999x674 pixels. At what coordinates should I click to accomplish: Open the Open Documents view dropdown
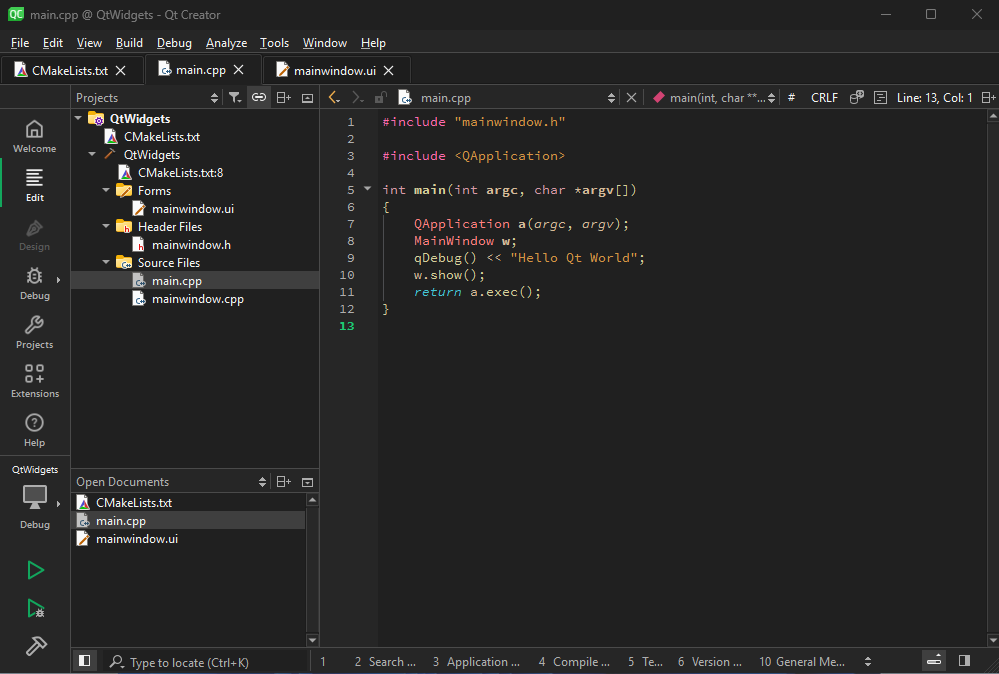(x=262, y=482)
